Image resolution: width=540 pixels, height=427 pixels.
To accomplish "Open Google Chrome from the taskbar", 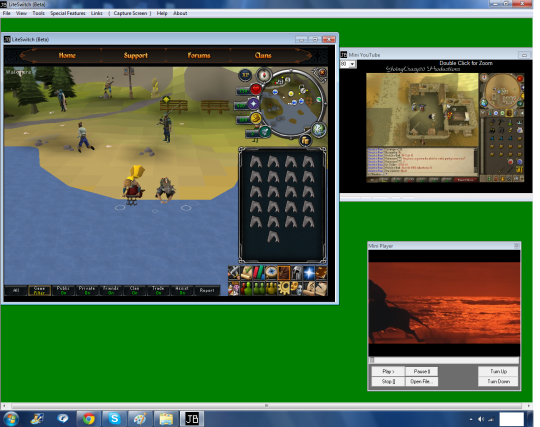I will click(x=89, y=419).
